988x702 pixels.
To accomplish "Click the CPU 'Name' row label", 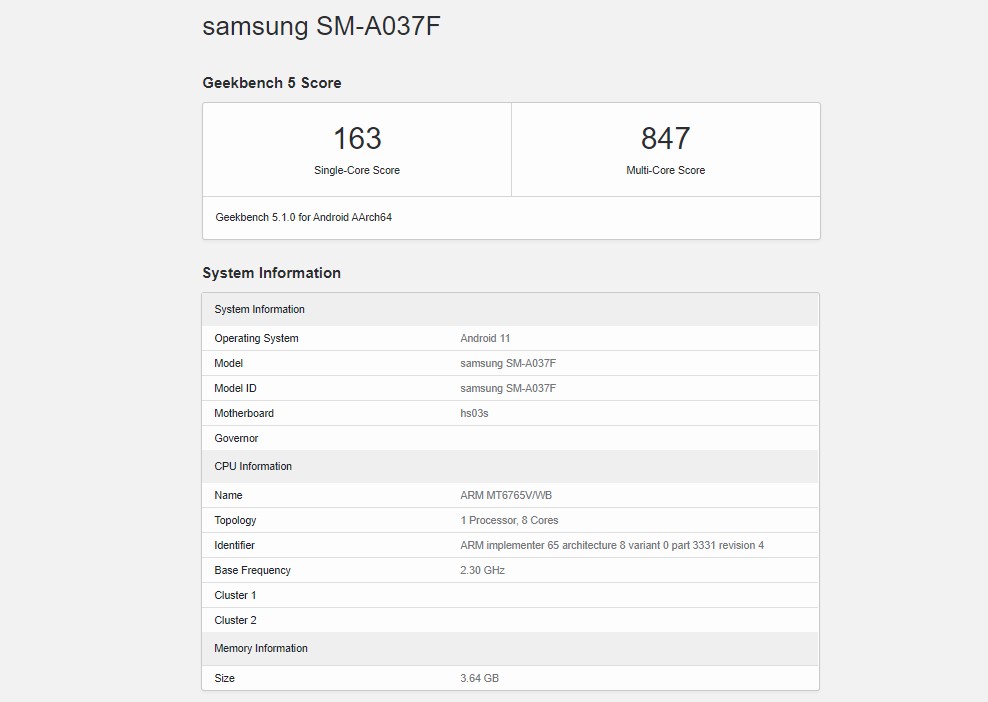I will coord(228,495).
